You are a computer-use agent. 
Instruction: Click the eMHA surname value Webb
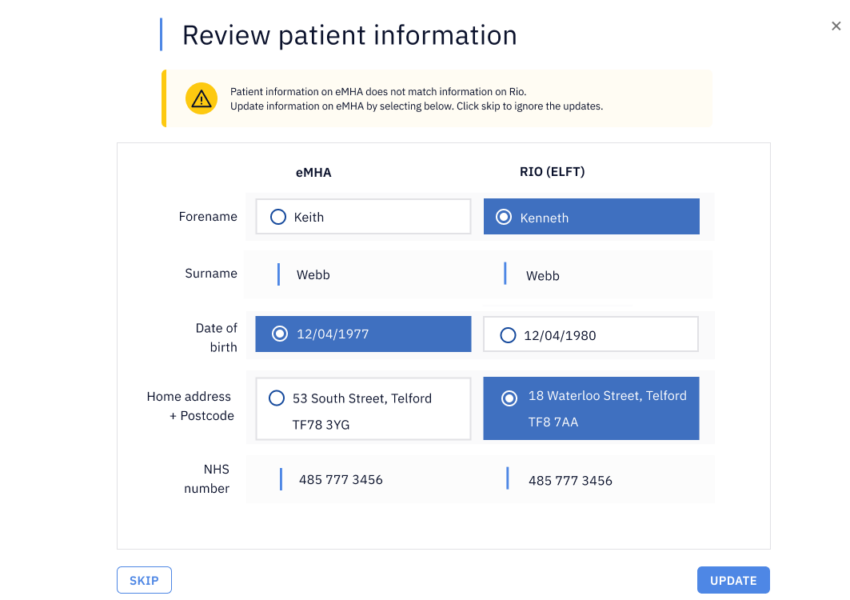(x=313, y=275)
